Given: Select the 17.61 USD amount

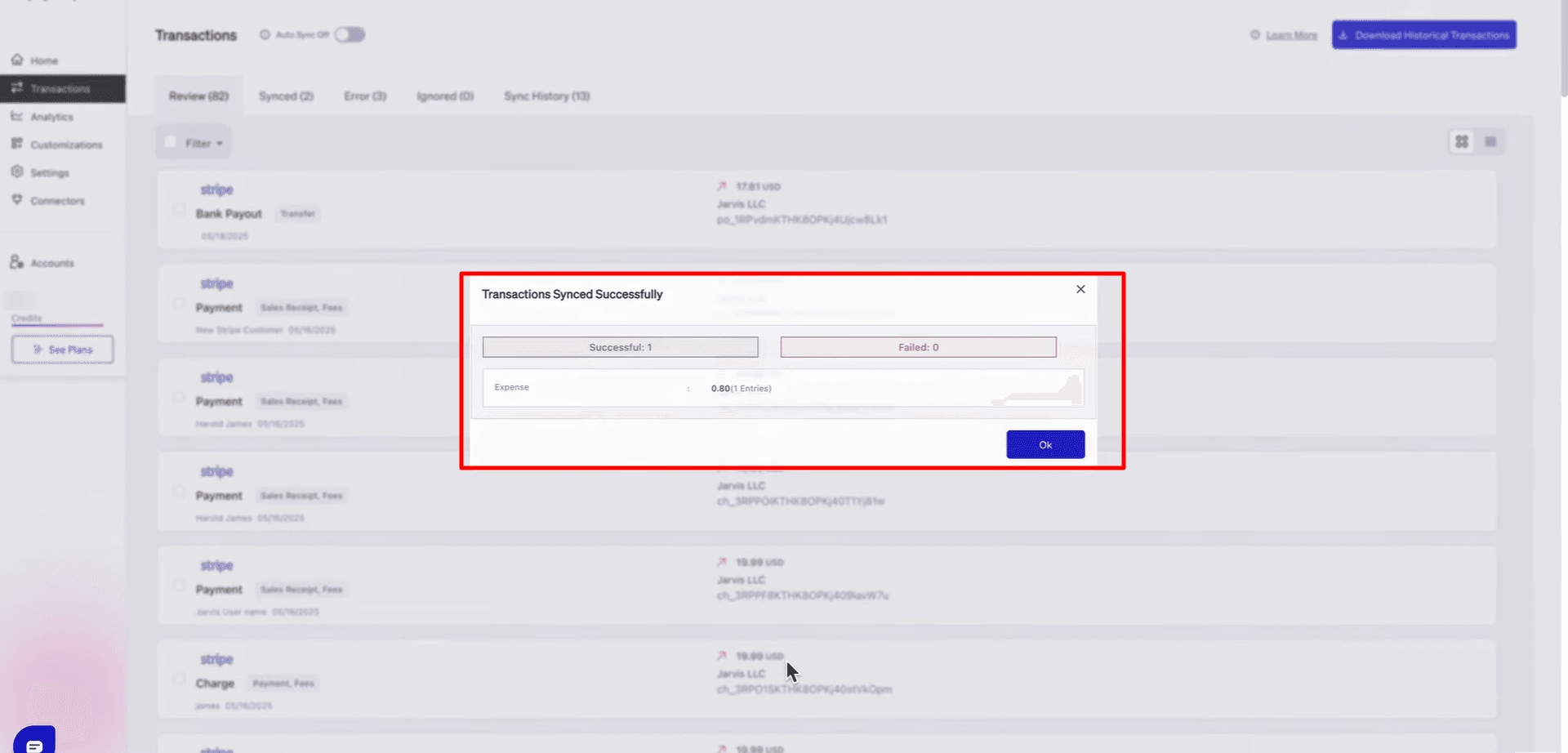Looking at the screenshot, I should (758, 186).
